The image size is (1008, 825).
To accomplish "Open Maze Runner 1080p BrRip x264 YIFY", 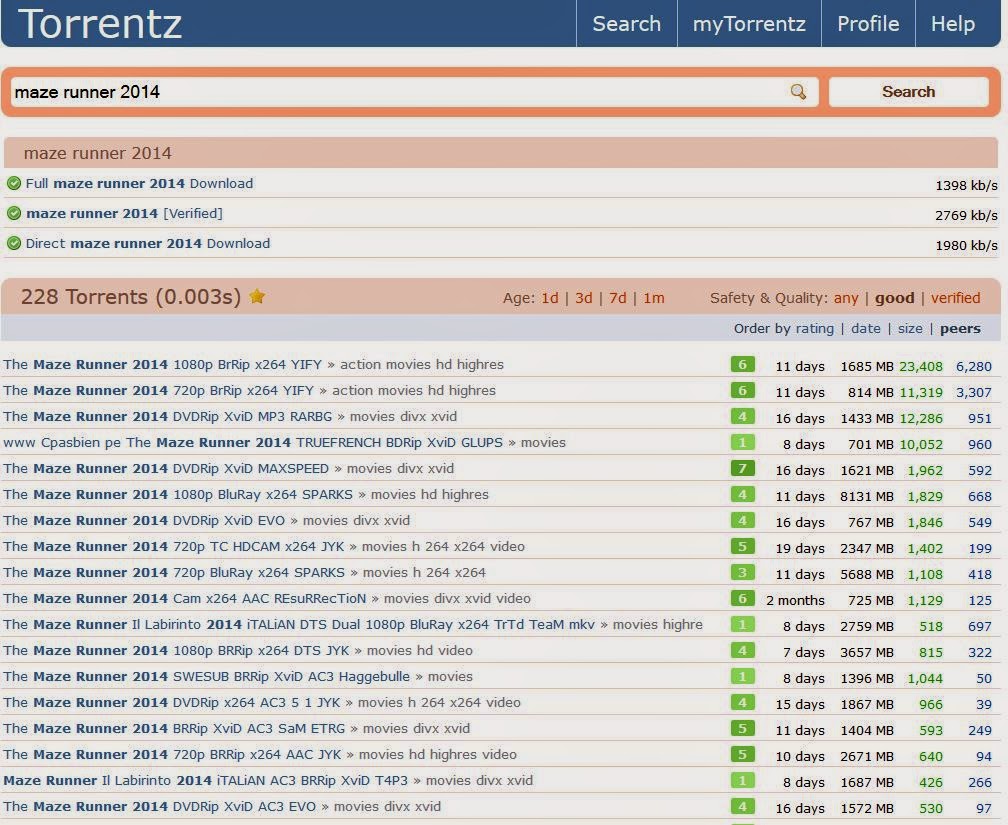I will pyautogui.click(x=163, y=365).
